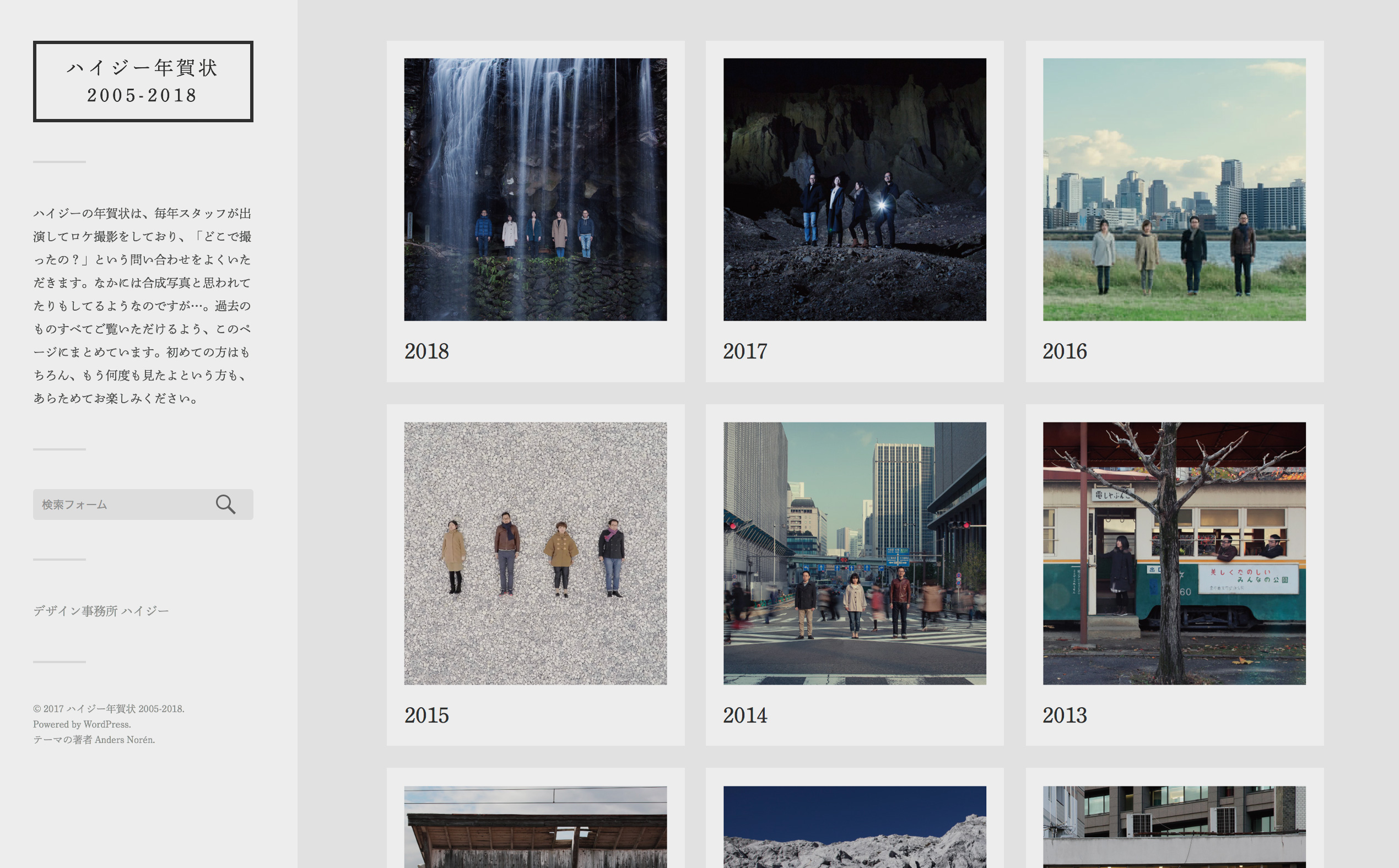Open the 2018 waterfall photo thumbnail
1399x868 pixels.
click(x=535, y=189)
